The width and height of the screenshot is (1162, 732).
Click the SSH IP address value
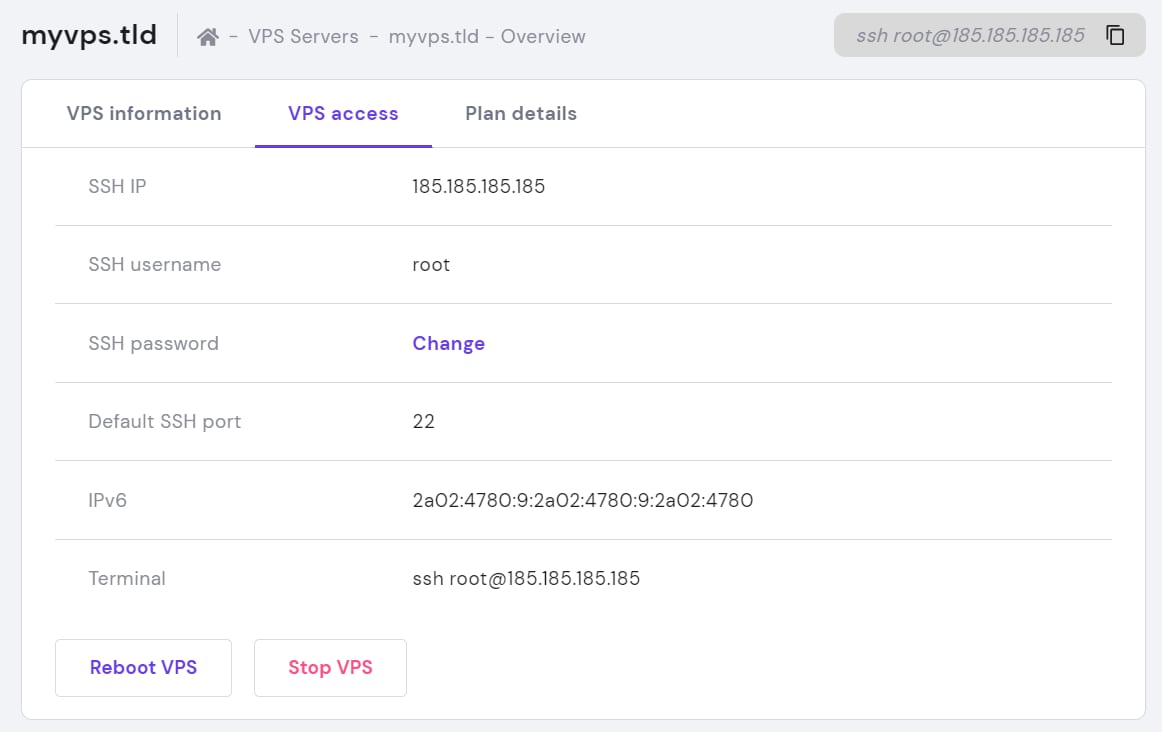(x=478, y=186)
